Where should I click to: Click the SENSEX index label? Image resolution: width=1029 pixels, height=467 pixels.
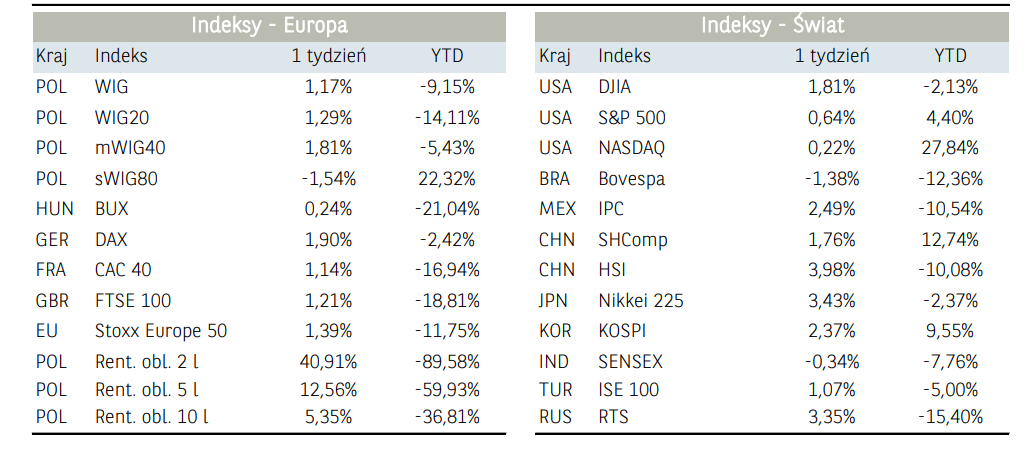click(x=630, y=362)
